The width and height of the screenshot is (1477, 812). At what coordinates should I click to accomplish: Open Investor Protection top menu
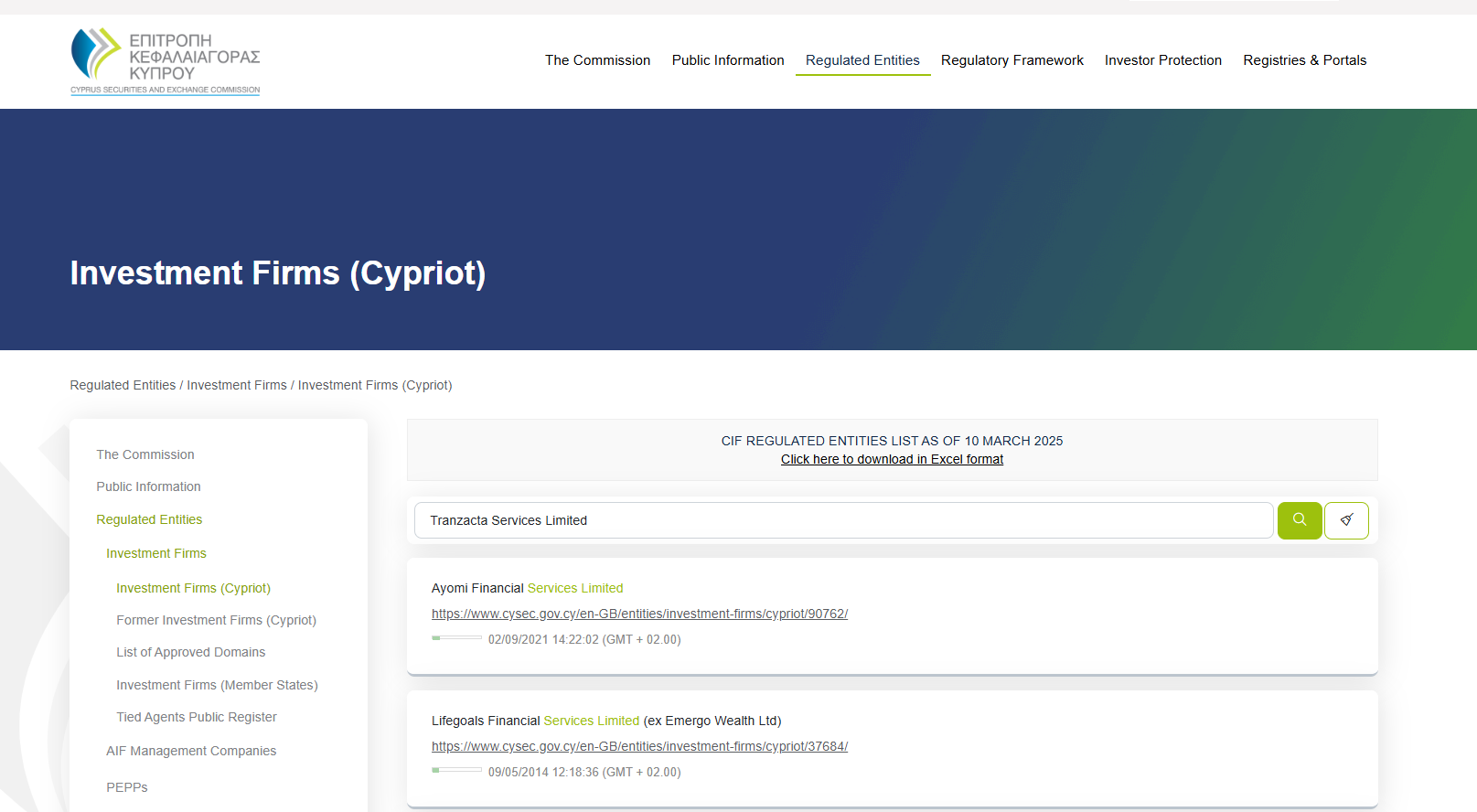click(1162, 60)
